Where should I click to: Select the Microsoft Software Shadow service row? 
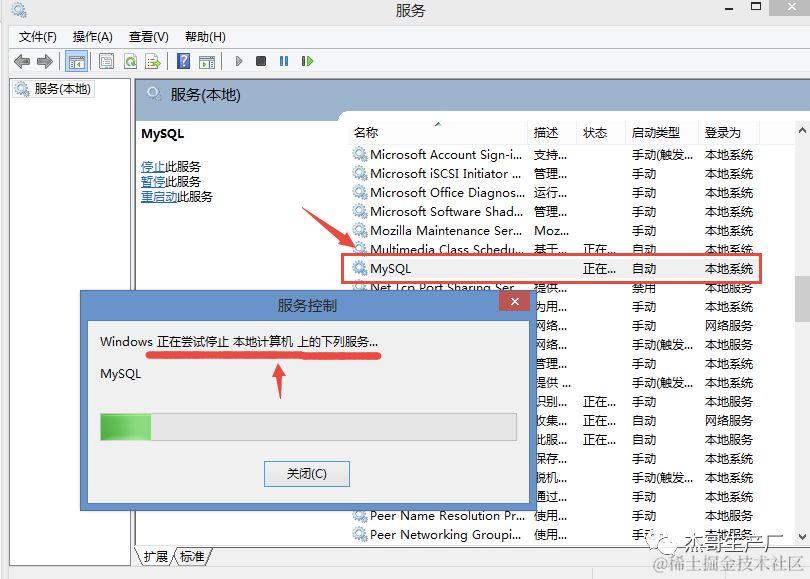point(553,212)
